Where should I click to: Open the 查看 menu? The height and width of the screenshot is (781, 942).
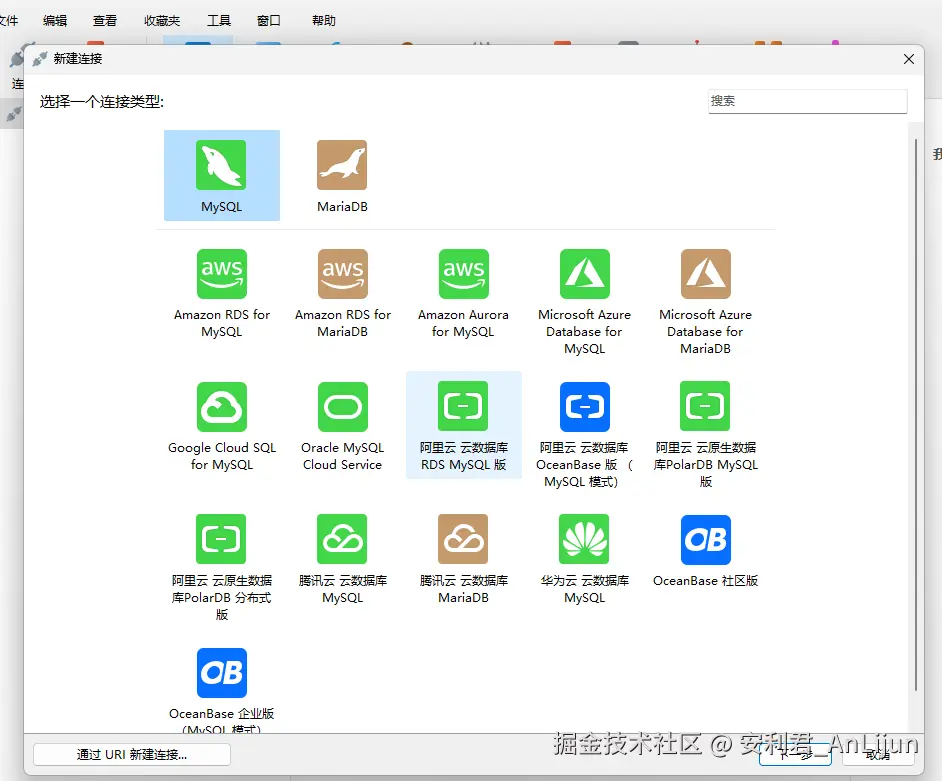[105, 20]
